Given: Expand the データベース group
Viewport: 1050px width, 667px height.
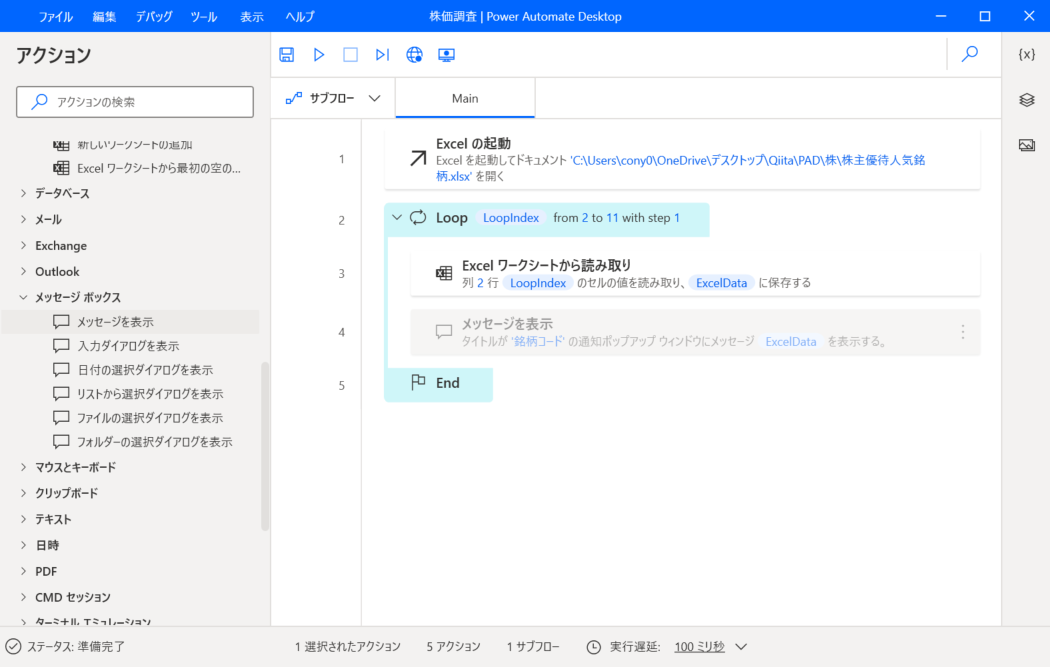Looking at the screenshot, I should 23,194.
